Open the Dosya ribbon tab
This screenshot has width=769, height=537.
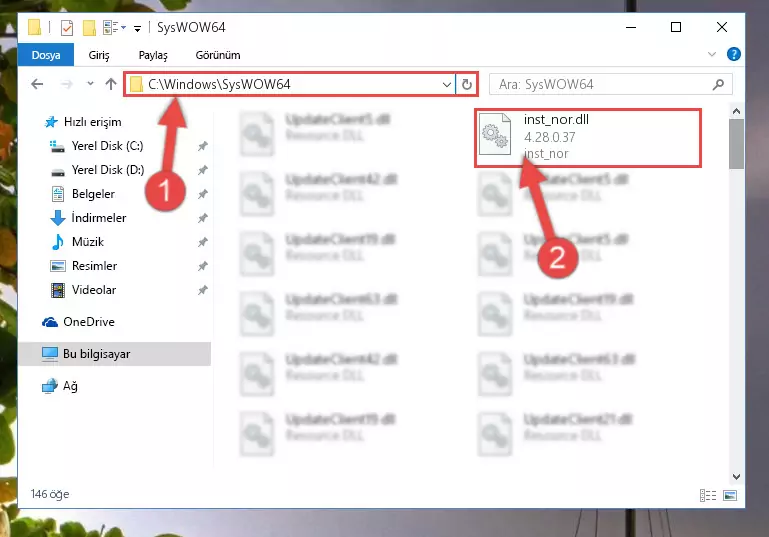46,55
